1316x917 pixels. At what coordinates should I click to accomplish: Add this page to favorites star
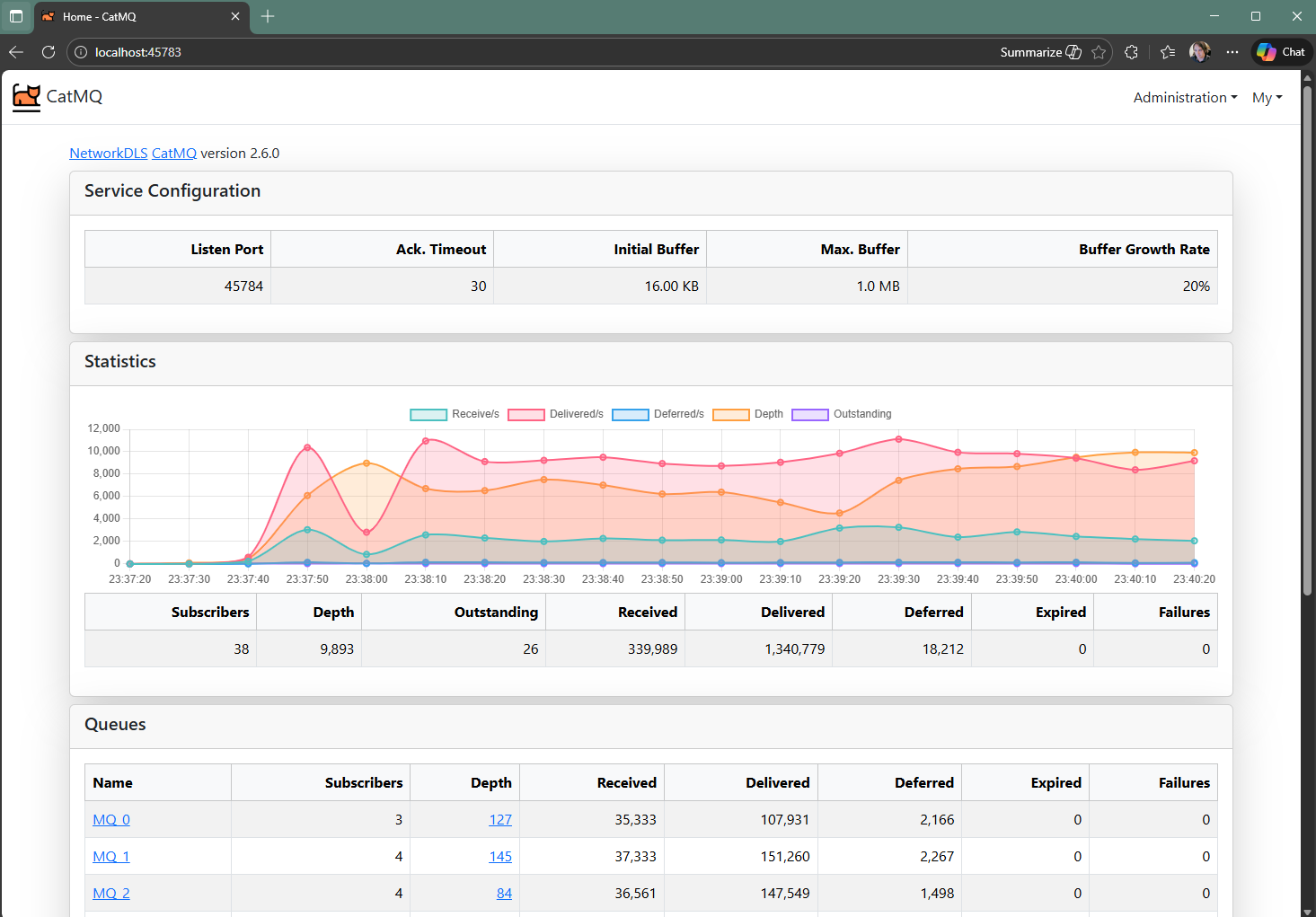click(1098, 52)
